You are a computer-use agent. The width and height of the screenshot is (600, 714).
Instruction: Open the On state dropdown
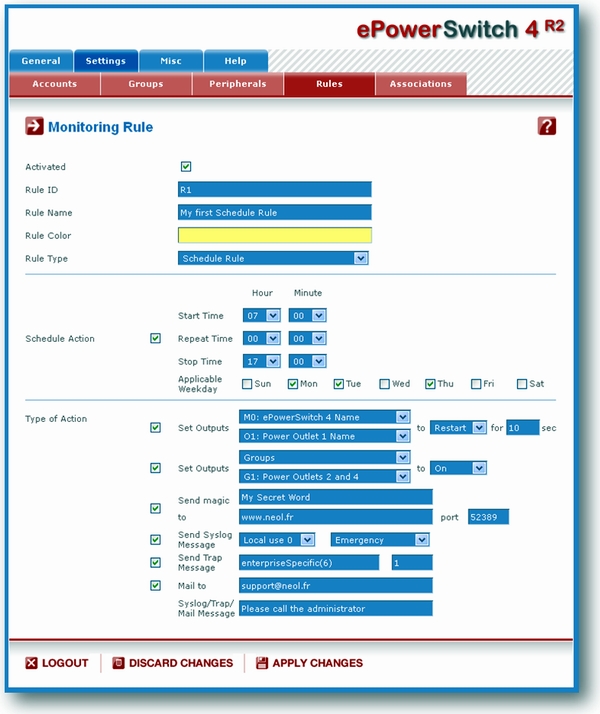point(458,468)
